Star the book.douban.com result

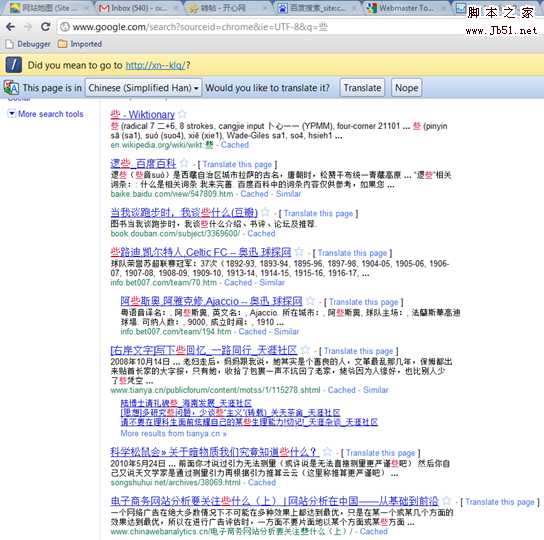coord(265,212)
